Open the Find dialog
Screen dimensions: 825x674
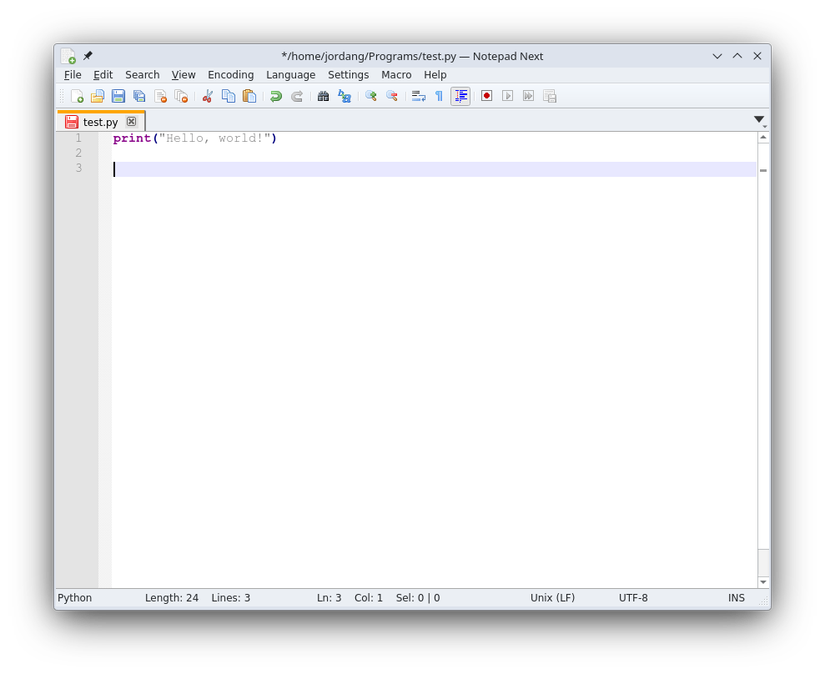coord(323,95)
